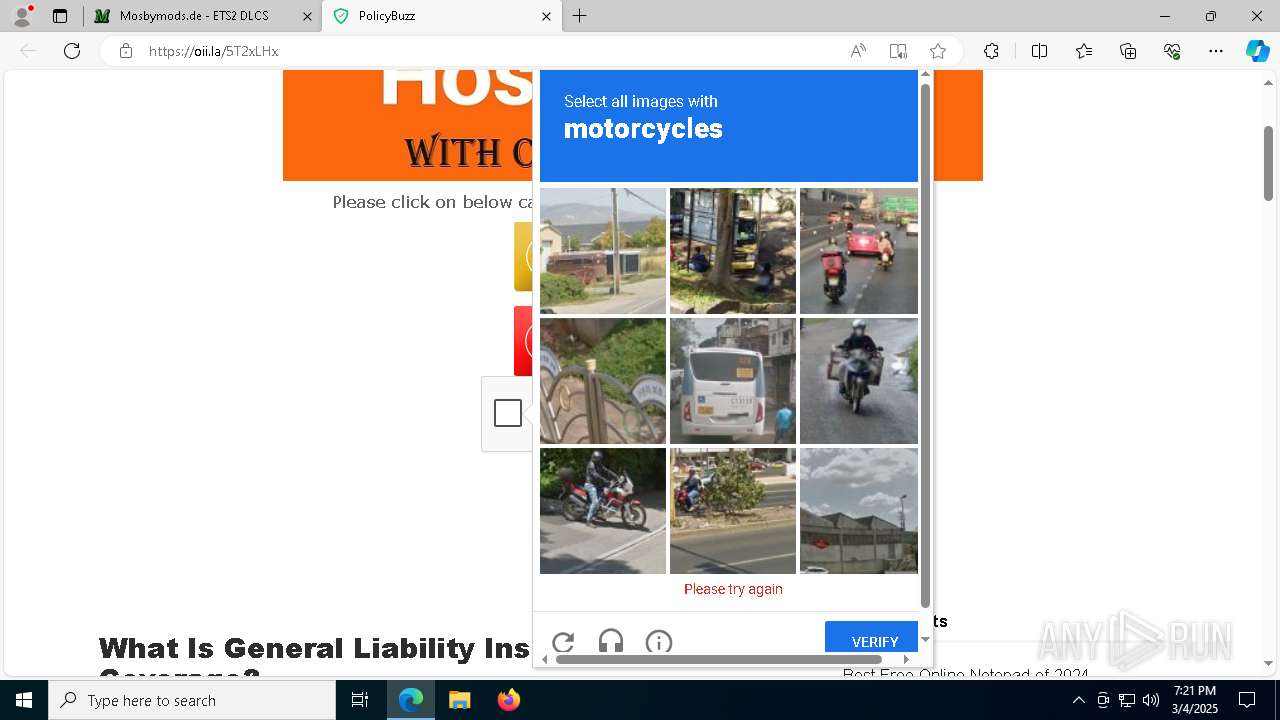Click captcha frame scroll-down arrow

tap(925, 639)
